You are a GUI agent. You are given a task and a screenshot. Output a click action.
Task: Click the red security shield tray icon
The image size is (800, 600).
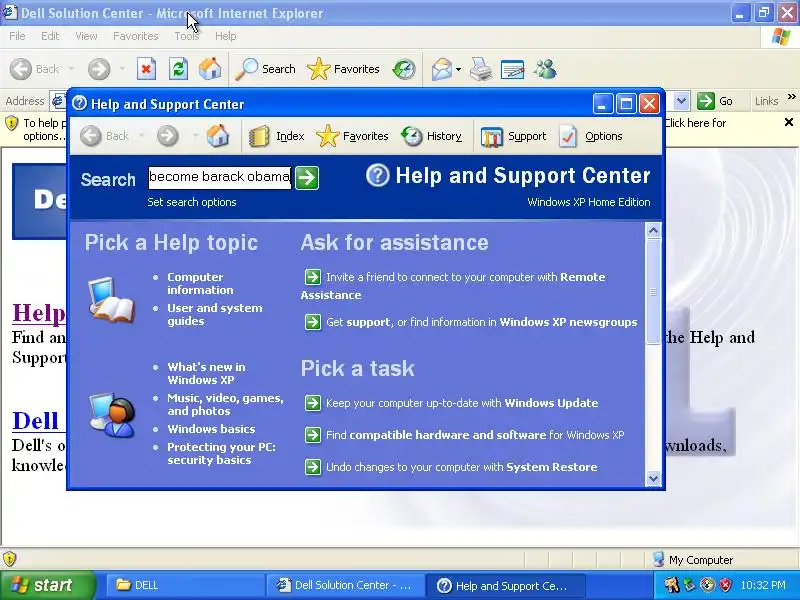(x=725, y=585)
